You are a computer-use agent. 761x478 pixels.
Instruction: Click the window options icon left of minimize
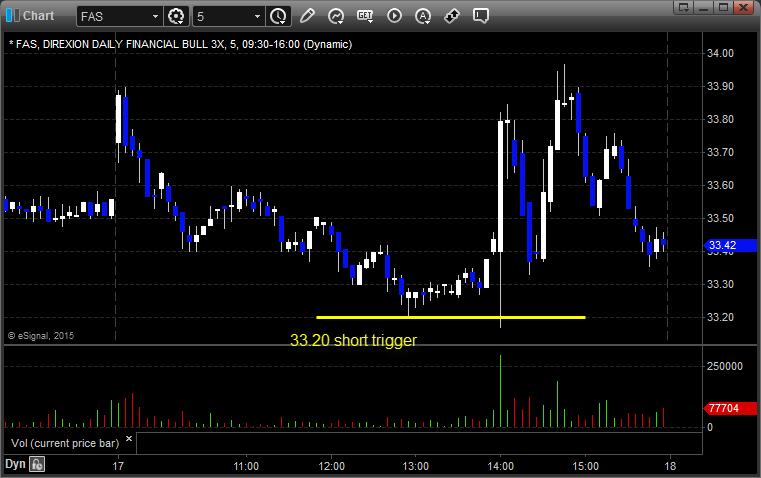click(684, 7)
